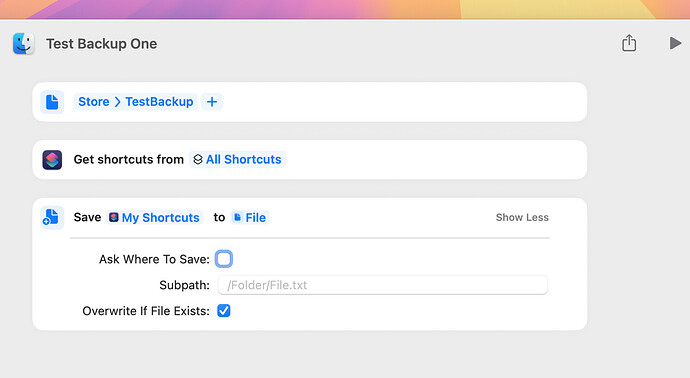Click the Test Backup One title
Image resolution: width=690 pixels, height=378 pixels.
102,44
